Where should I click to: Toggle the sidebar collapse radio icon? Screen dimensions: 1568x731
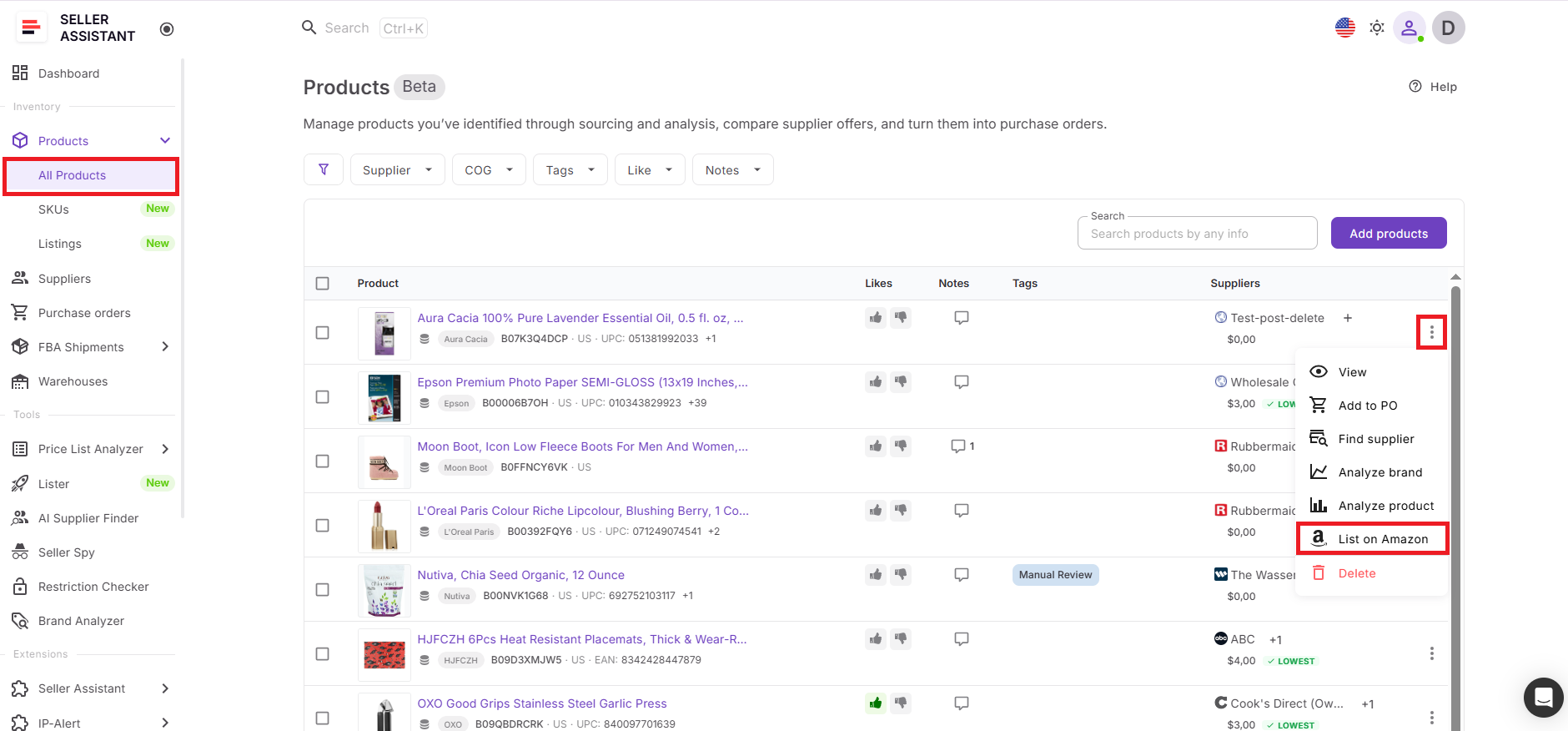167,29
